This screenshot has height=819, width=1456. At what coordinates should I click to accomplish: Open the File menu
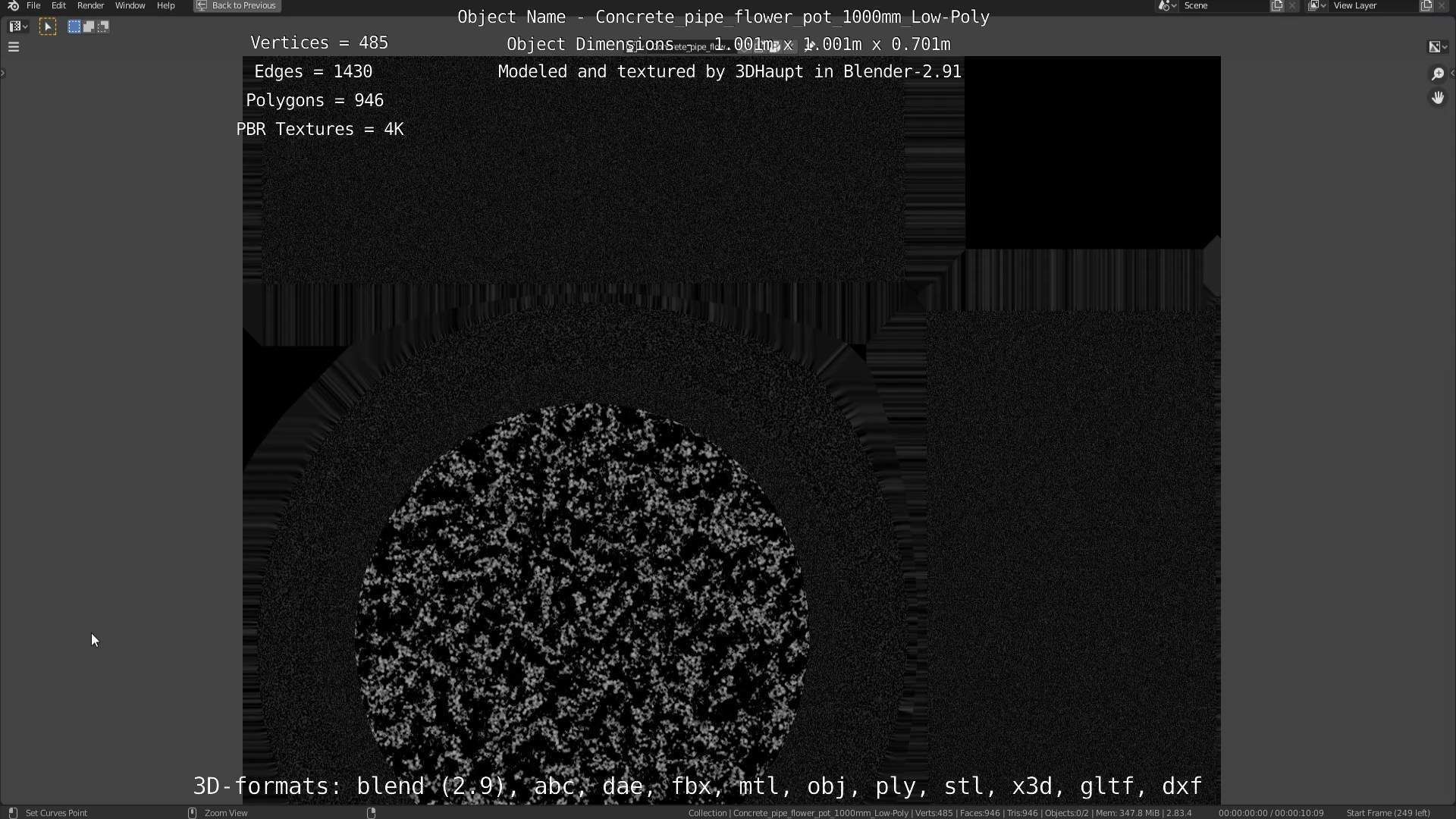[x=33, y=5]
